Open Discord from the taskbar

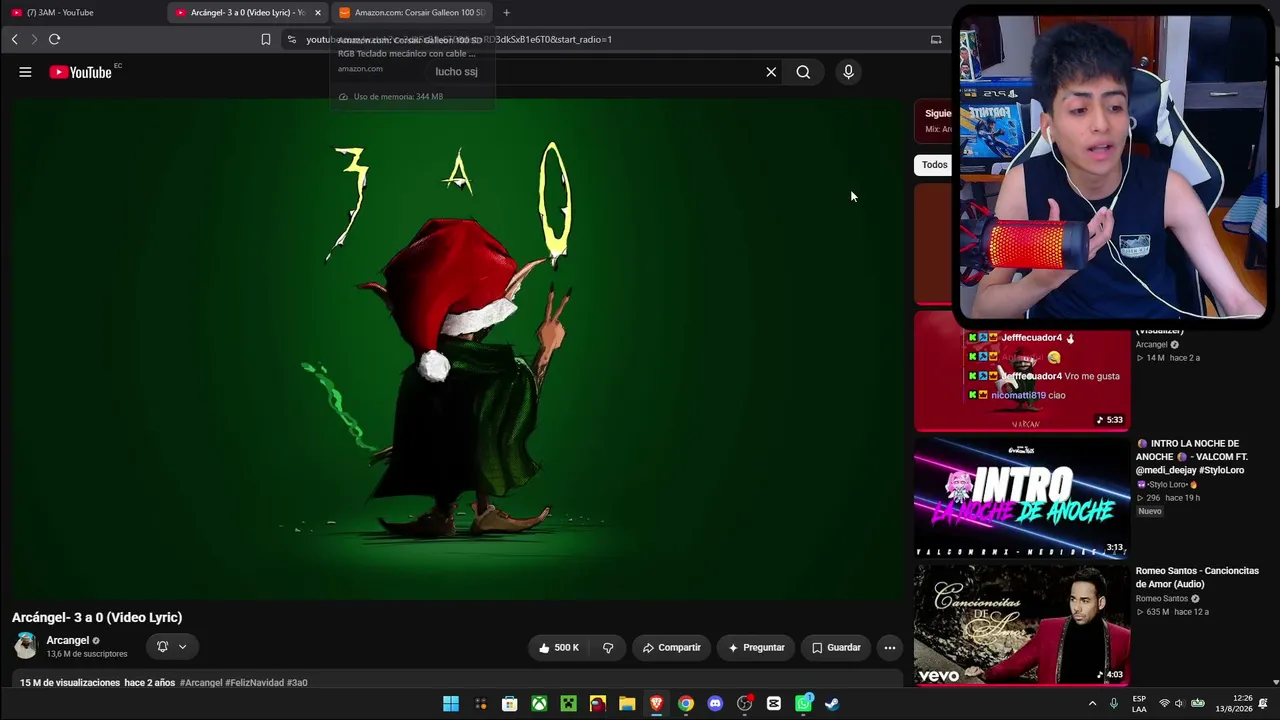point(715,704)
